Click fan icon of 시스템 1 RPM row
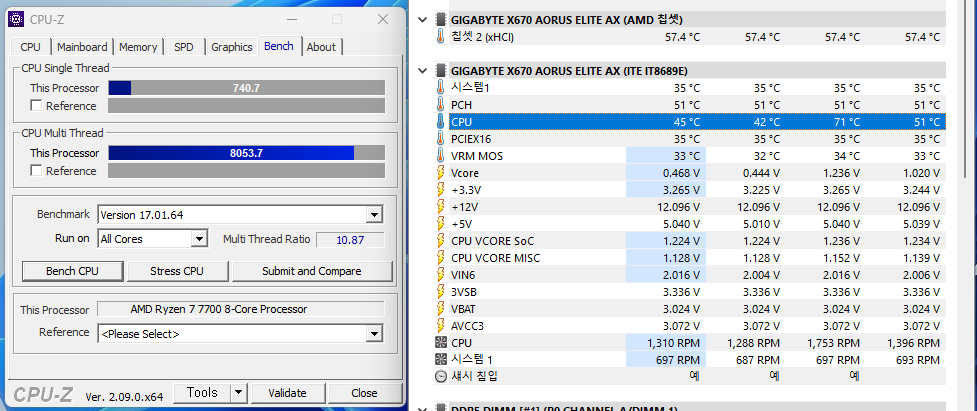The image size is (977, 411). (x=441, y=359)
